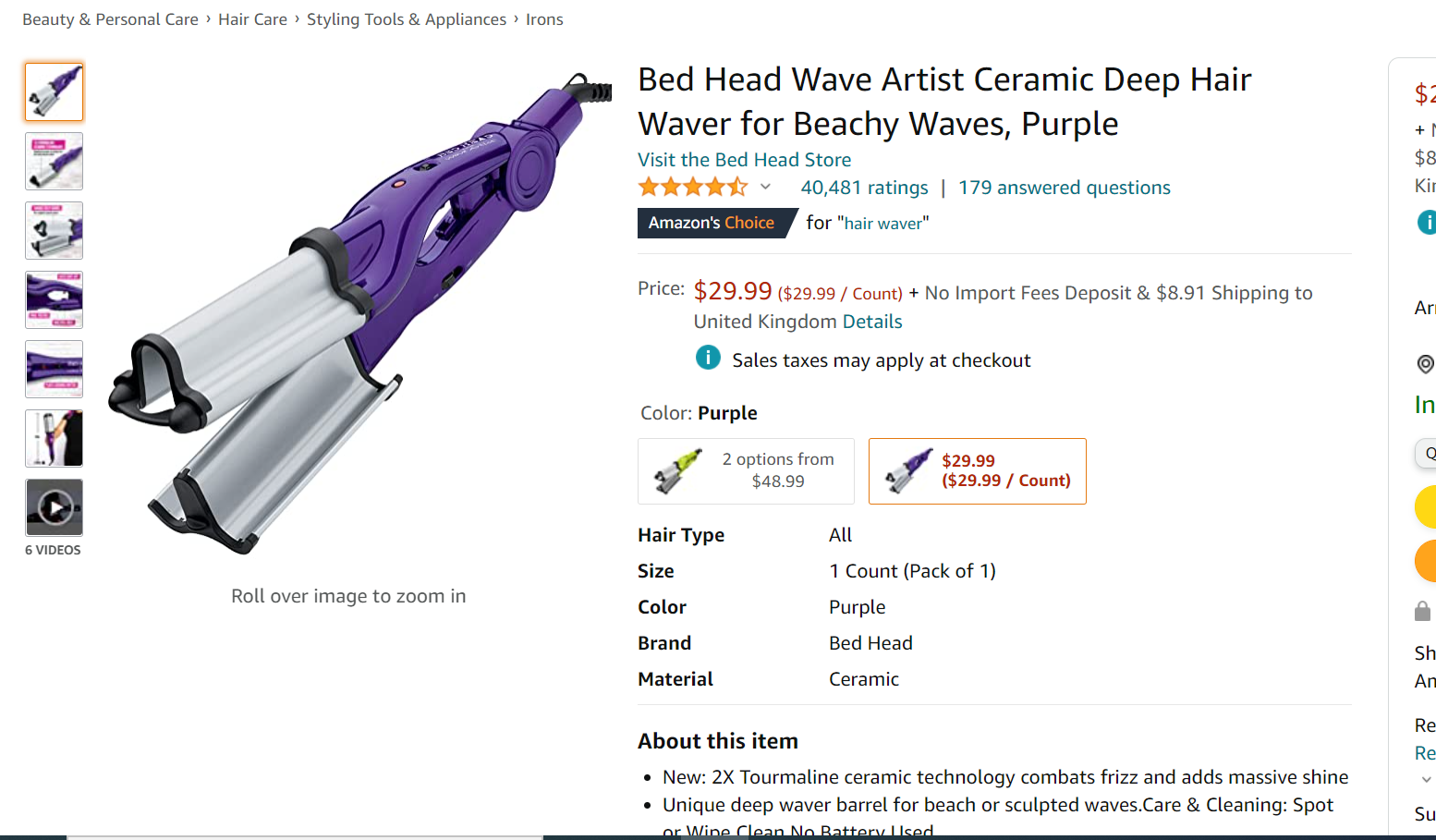Click the delivery location pin icon
The image size is (1436, 840).
coord(1425,364)
